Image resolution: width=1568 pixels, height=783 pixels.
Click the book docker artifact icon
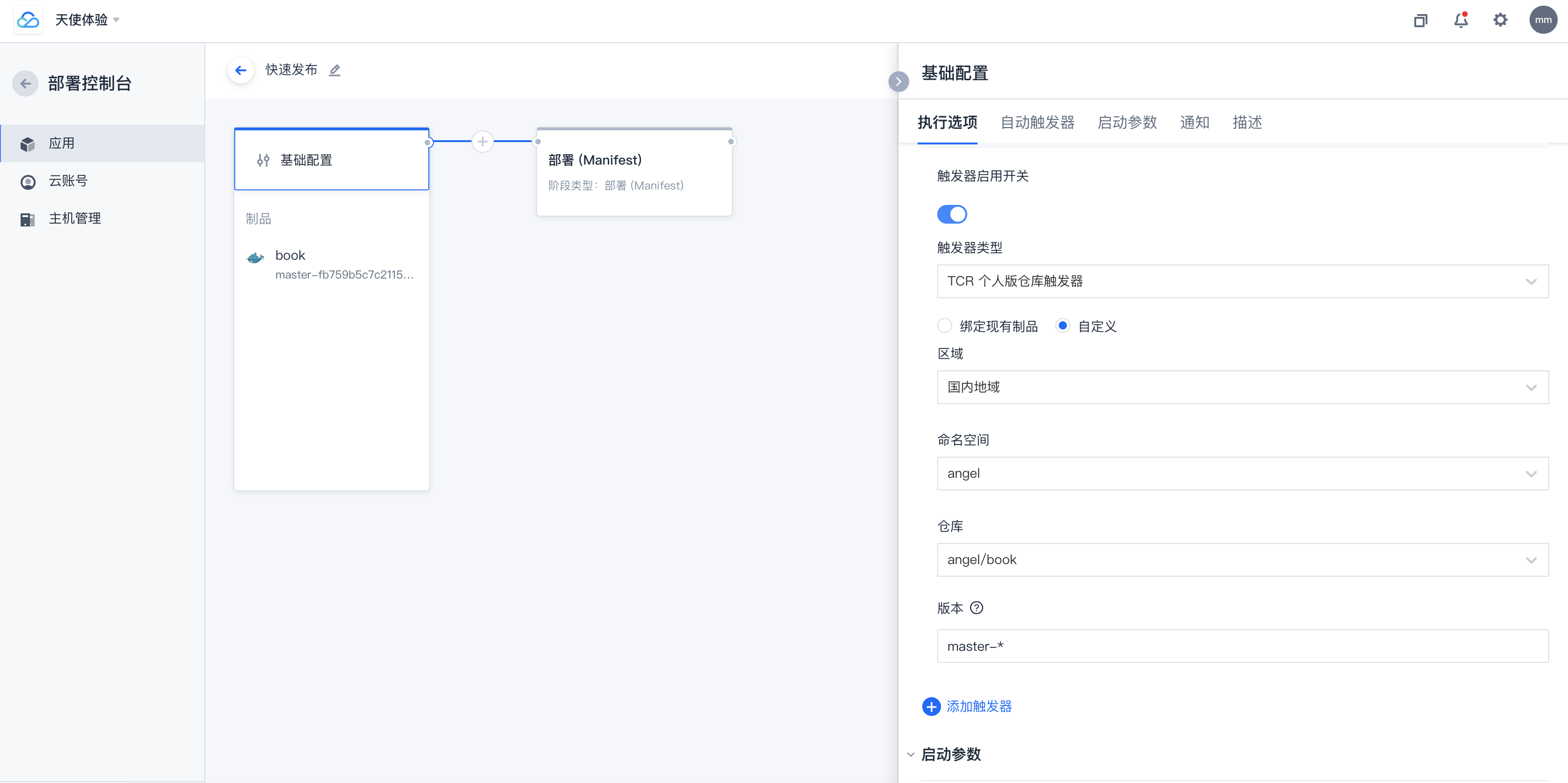point(255,257)
